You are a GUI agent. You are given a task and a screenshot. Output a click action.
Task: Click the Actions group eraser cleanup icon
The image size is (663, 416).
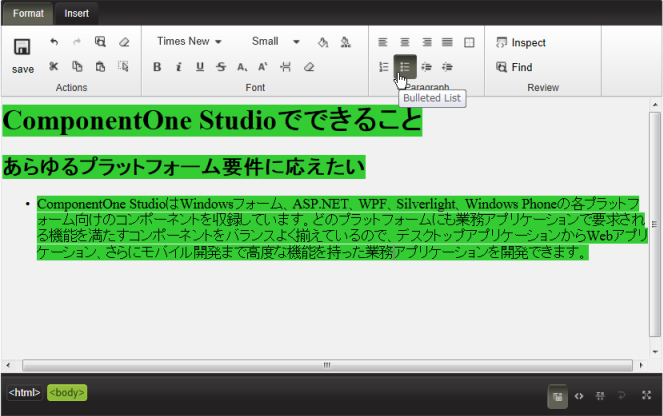124,41
